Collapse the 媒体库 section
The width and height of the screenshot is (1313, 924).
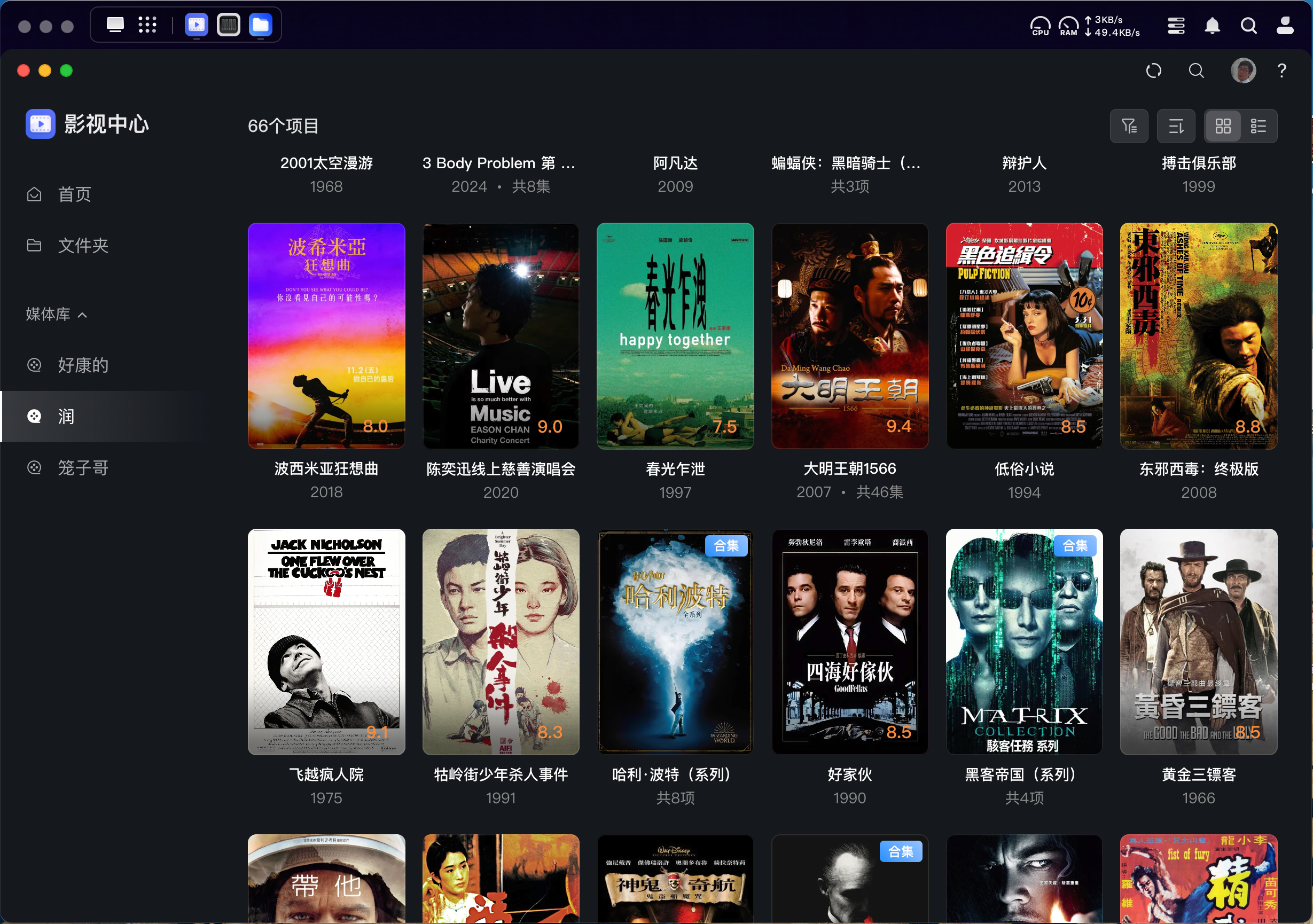tap(83, 315)
